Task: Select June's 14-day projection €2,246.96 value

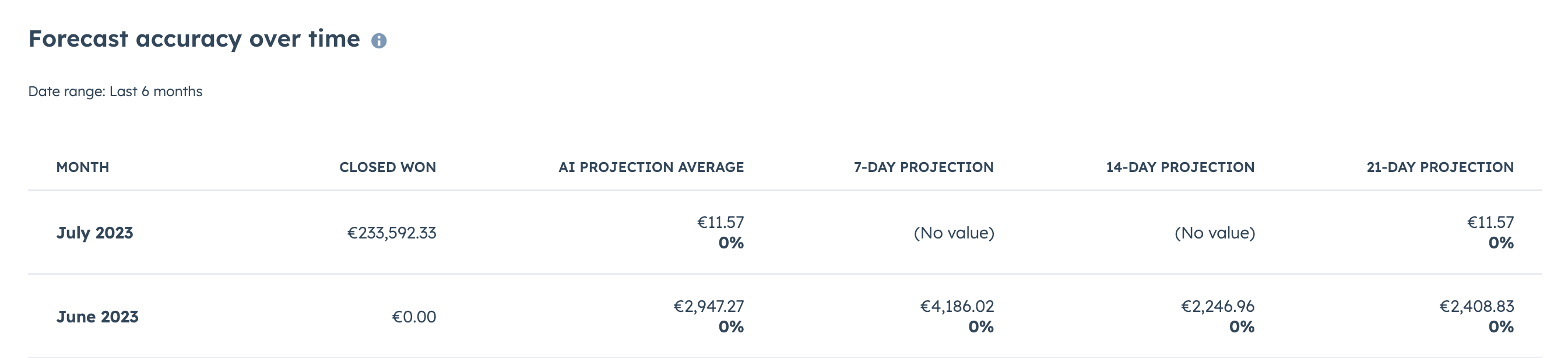Action: click(x=1218, y=307)
